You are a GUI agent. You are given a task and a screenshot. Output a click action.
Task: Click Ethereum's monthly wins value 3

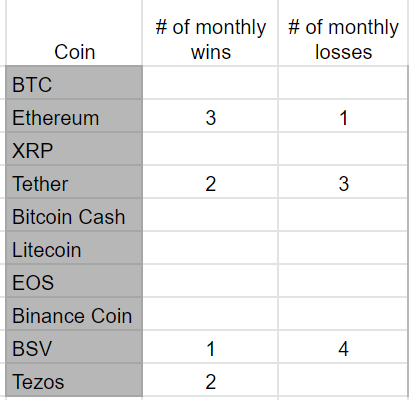click(210, 116)
